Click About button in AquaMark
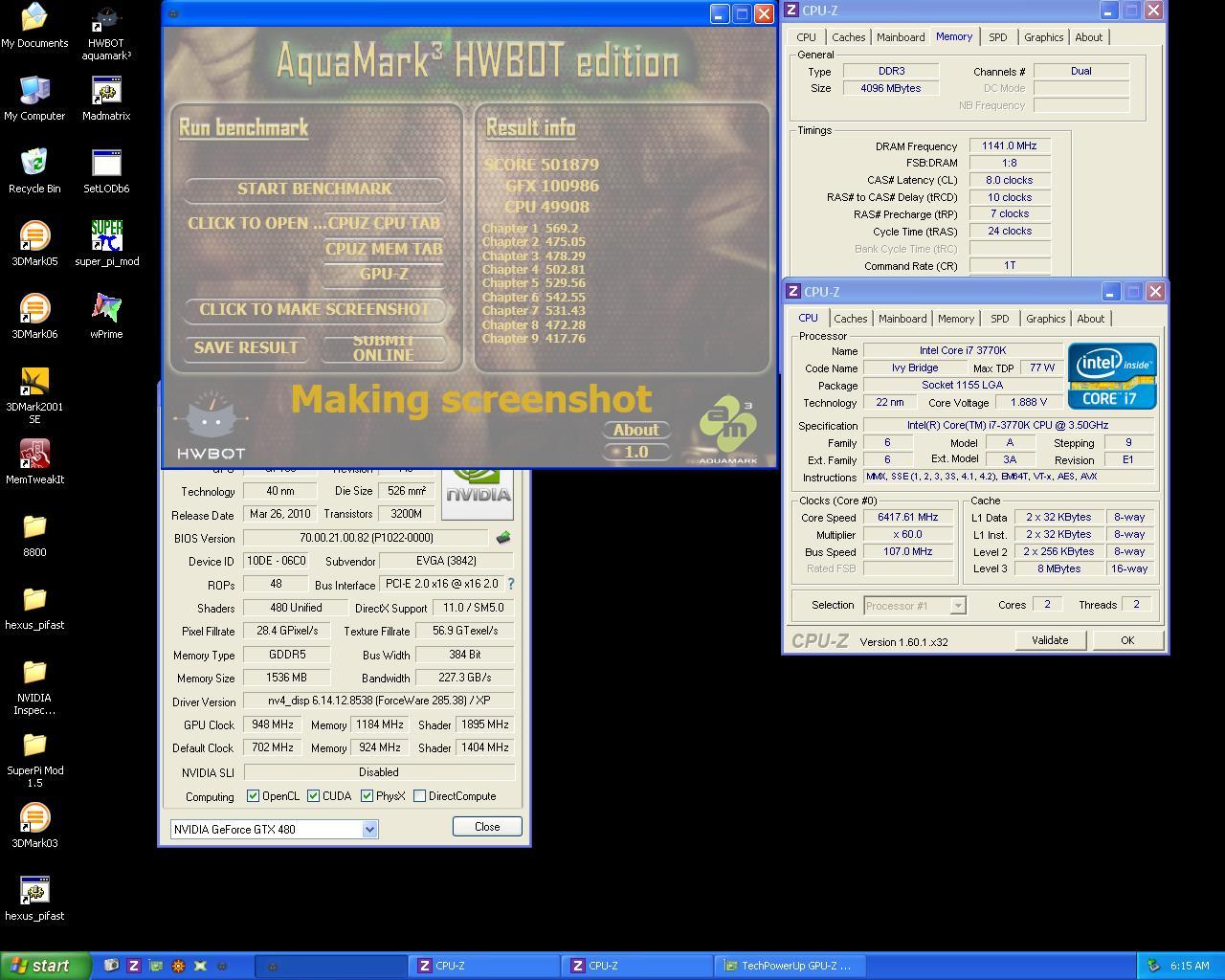 tap(636, 430)
